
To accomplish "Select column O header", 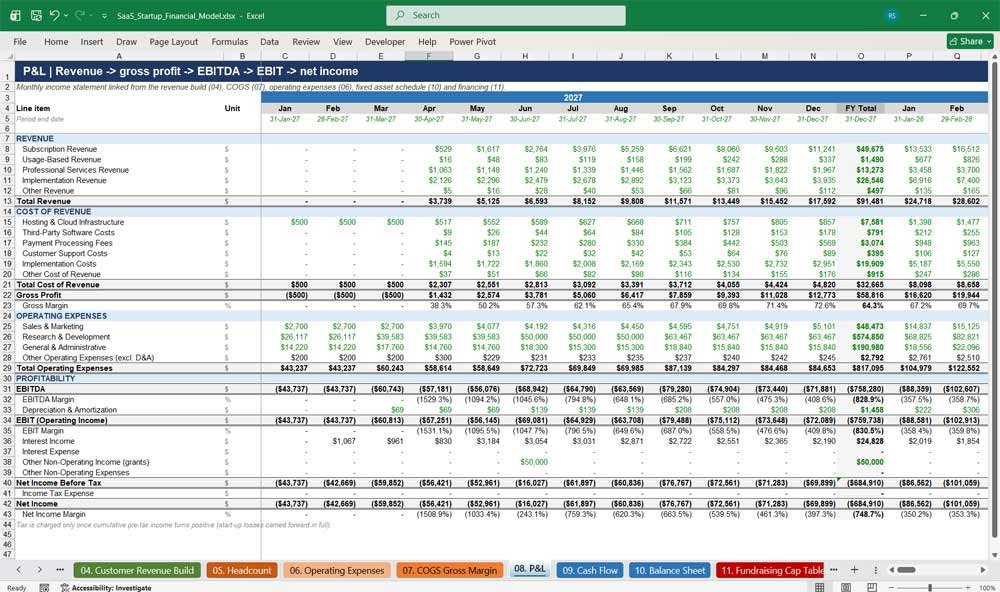I will click(x=861, y=56).
